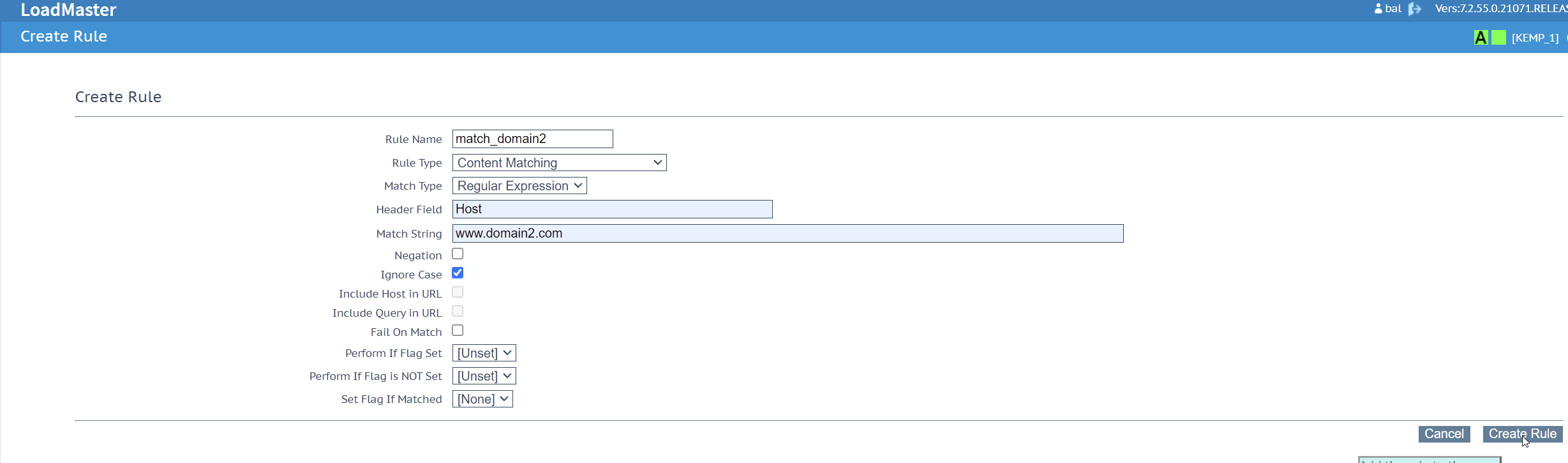Click the solid green status square
1568x463 pixels.
[1499, 38]
